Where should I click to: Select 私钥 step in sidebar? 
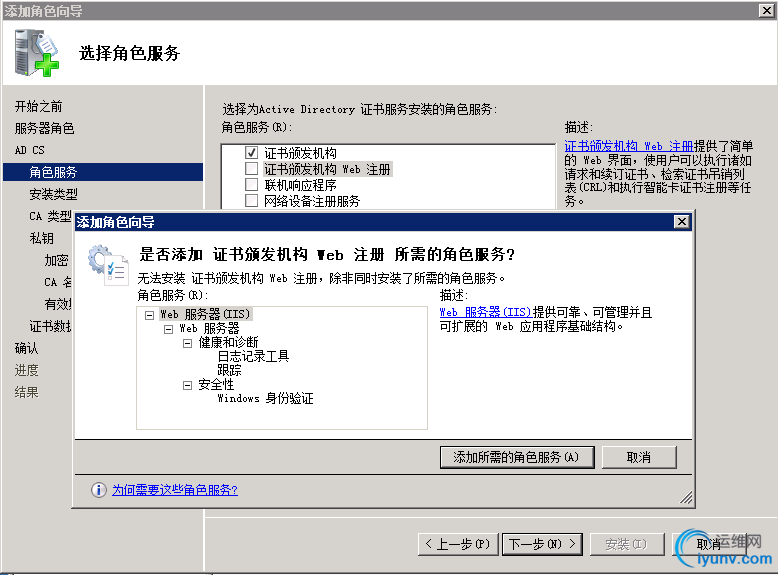pyautogui.click(x=42, y=238)
